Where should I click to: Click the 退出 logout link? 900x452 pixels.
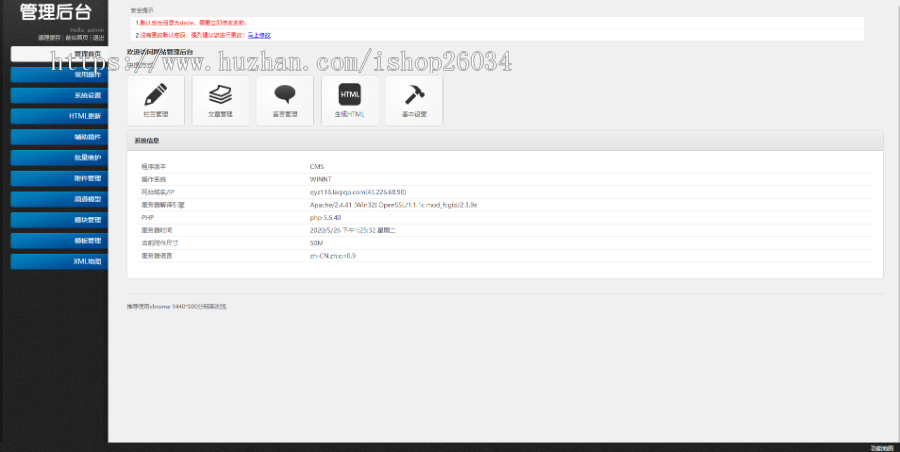point(99,38)
